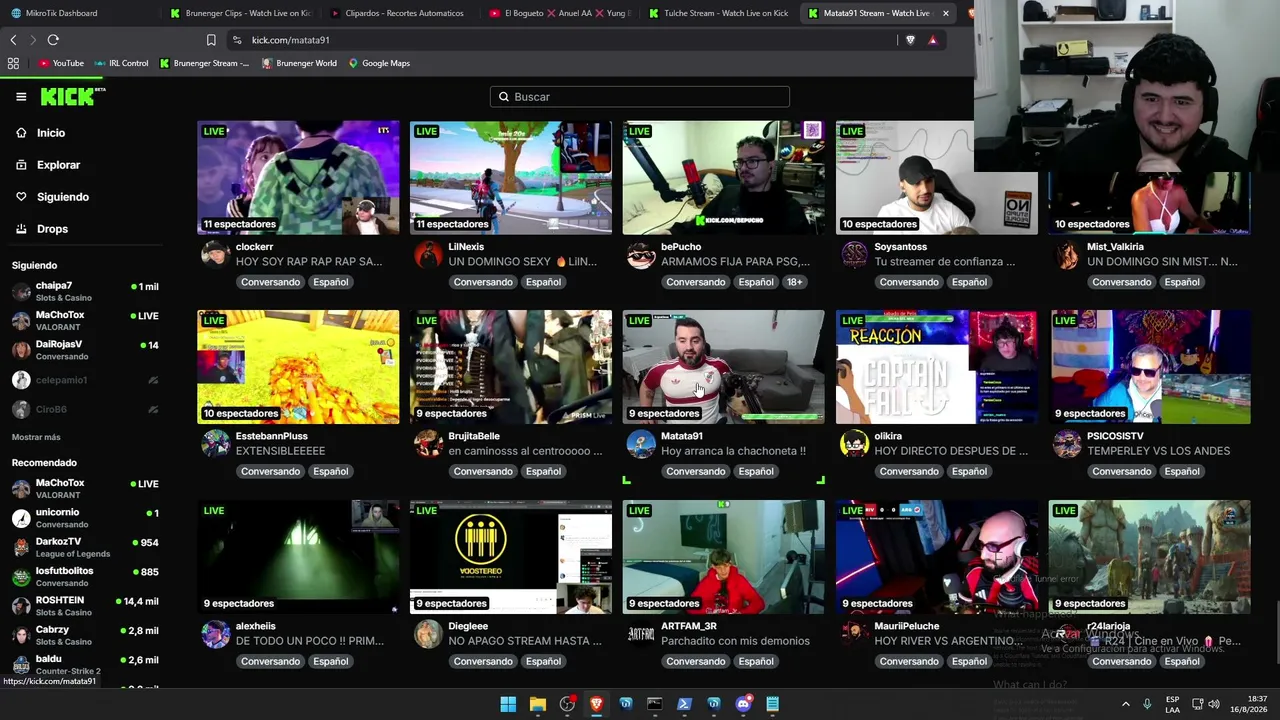Open Siguiendo in the Kick sidebar

tap(62, 197)
